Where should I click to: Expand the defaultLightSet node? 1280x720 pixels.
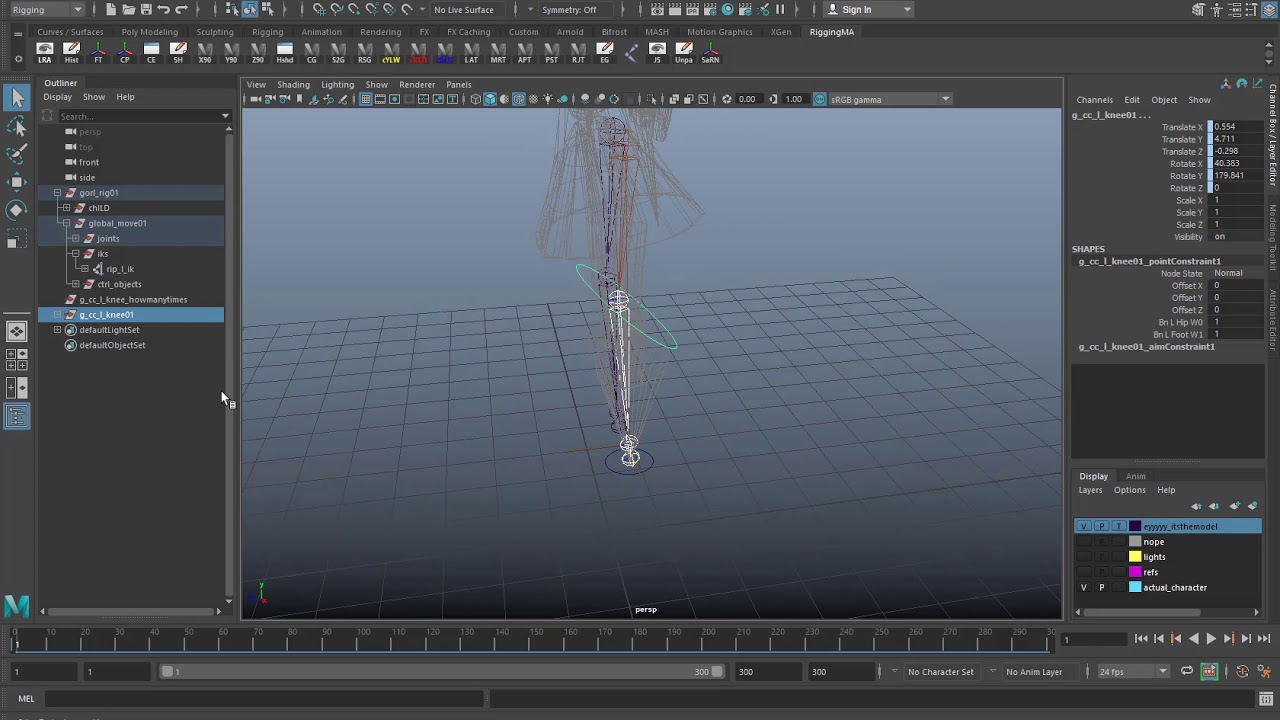57,330
